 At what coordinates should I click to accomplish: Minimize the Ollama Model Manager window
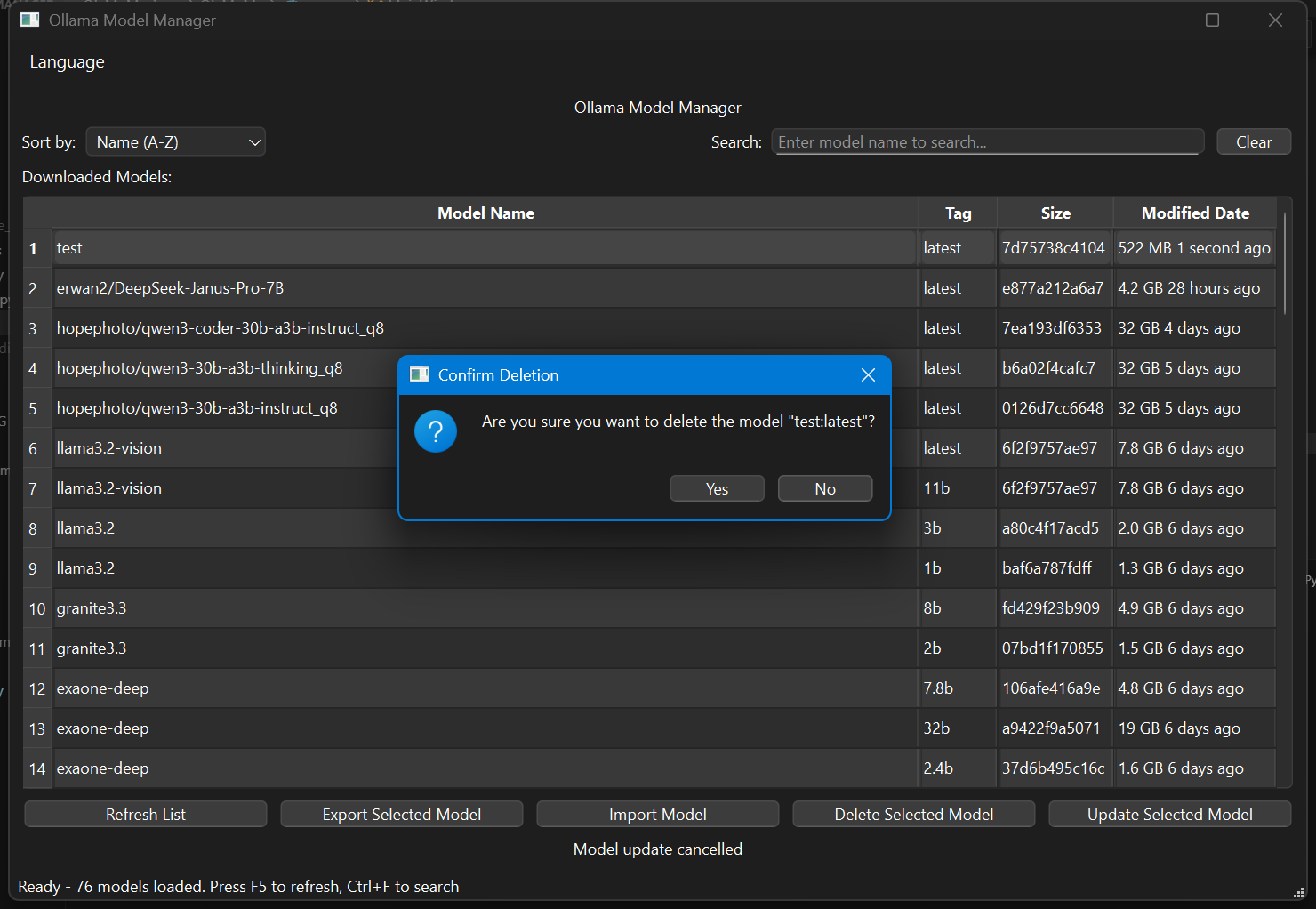(x=1151, y=20)
